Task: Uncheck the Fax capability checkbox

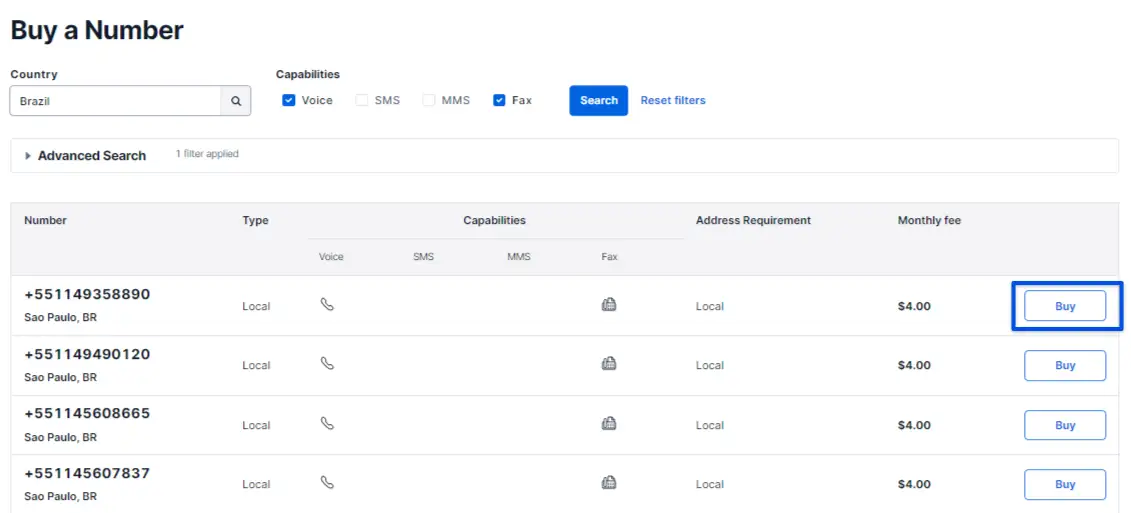Action: coord(499,100)
